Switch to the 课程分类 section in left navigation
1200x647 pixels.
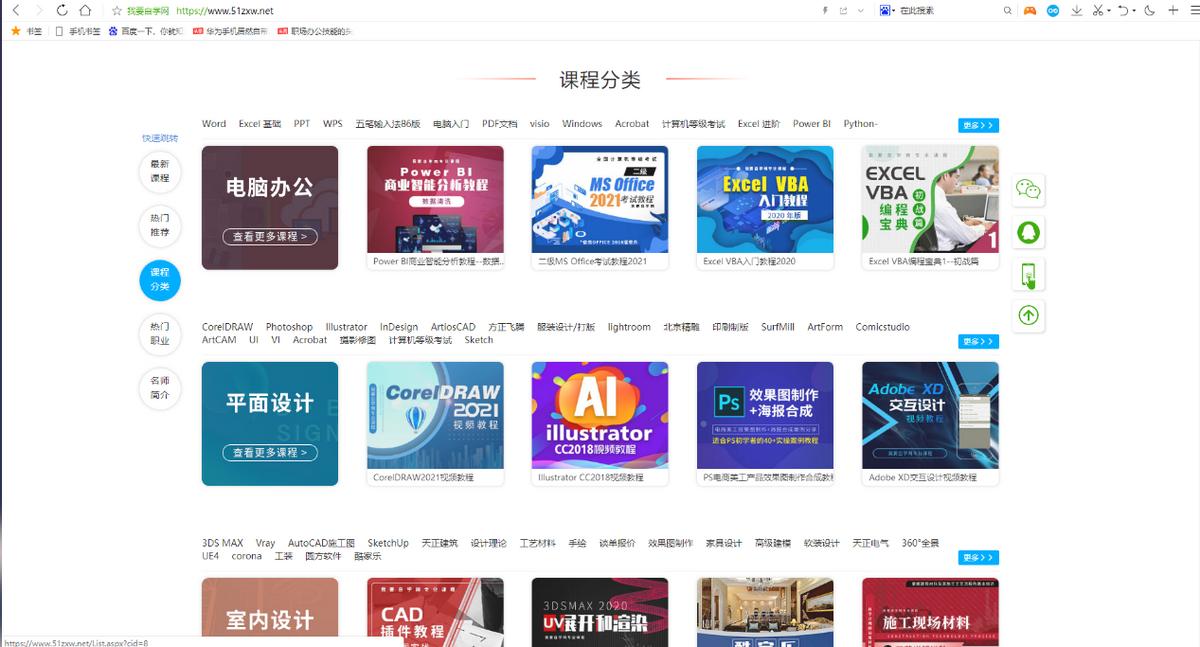[159, 281]
